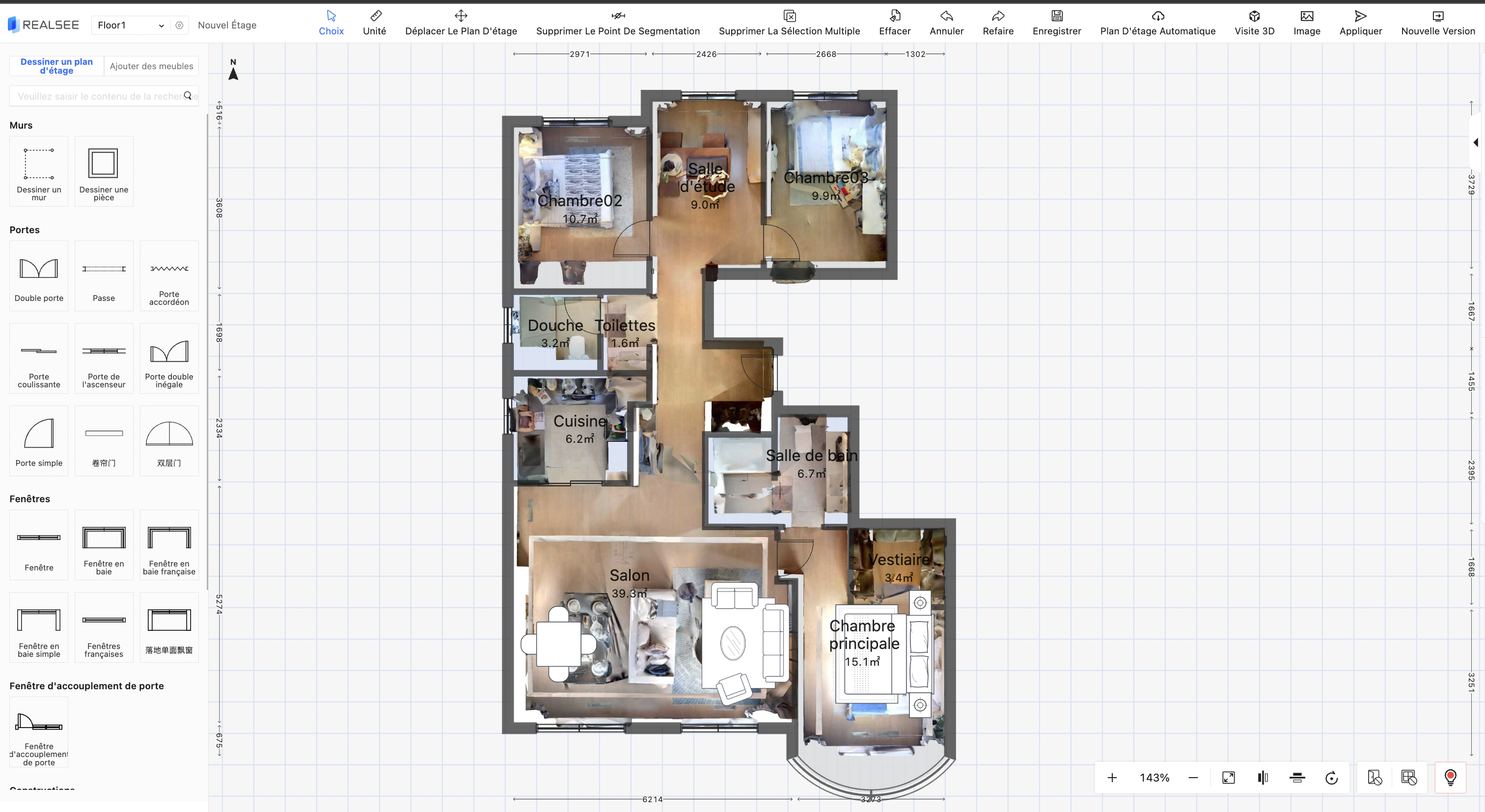Select the Dessiner un mur tool
Image resolution: width=1485 pixels, height=812 pixels.
[x=39, y=171]
